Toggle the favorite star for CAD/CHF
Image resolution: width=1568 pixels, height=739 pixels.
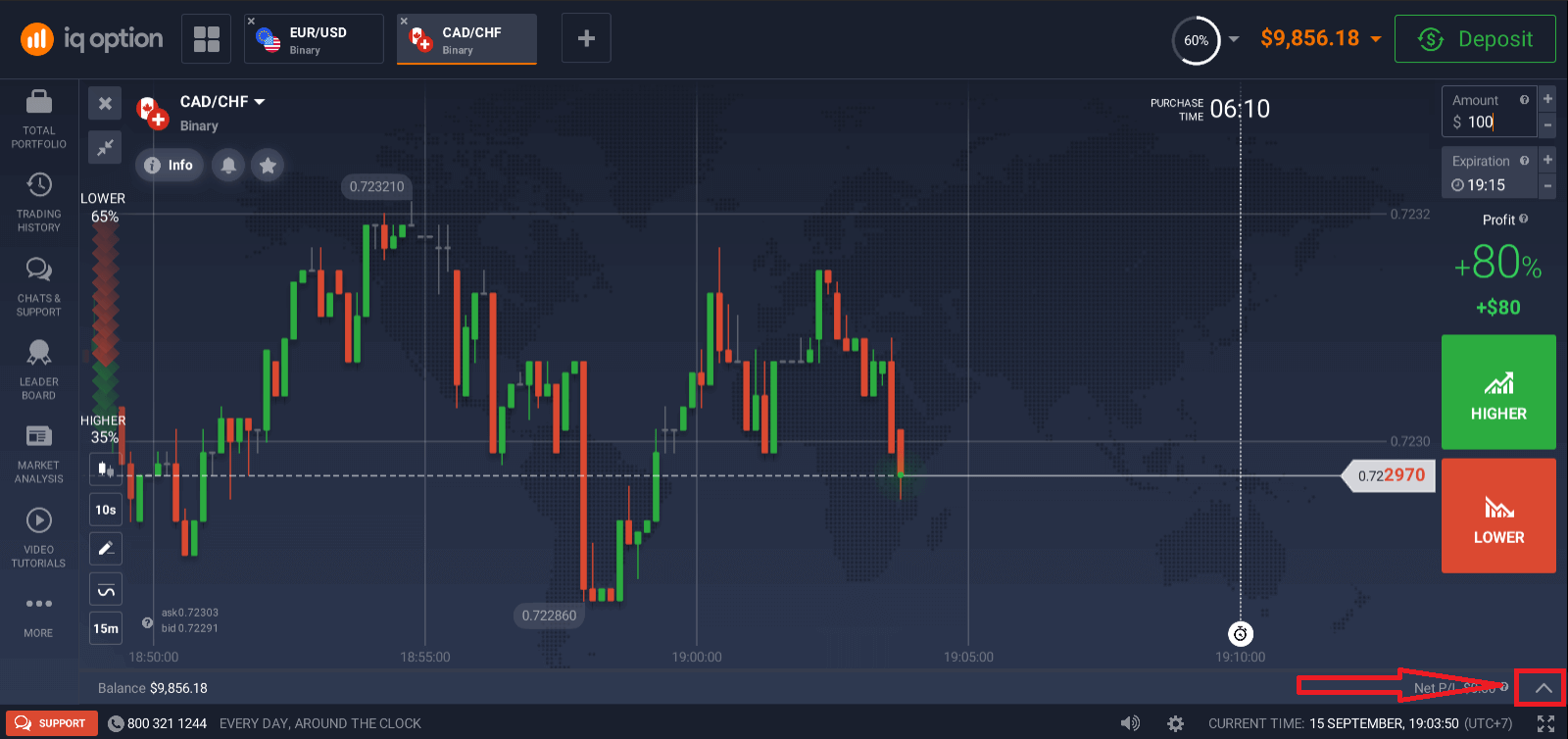268,165
